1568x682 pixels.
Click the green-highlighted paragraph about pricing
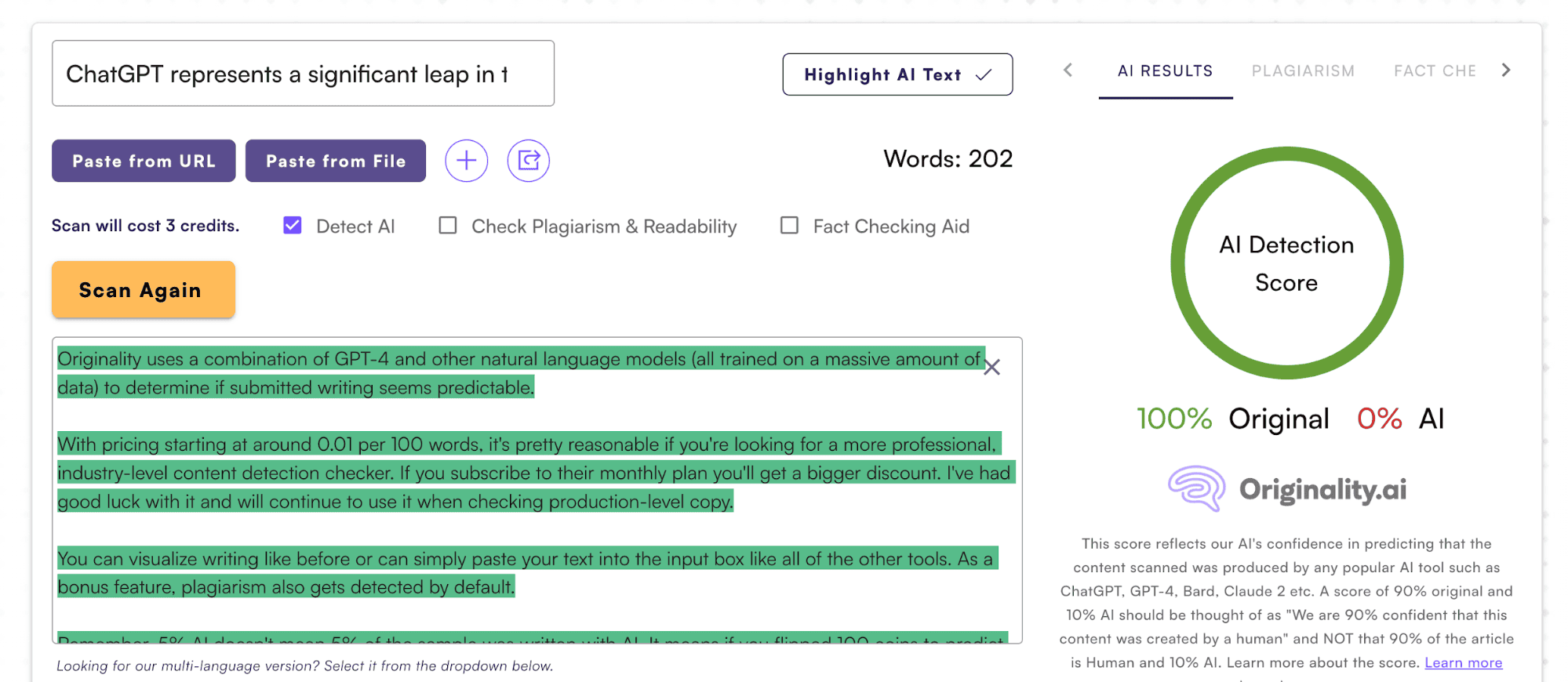(533, 473)
